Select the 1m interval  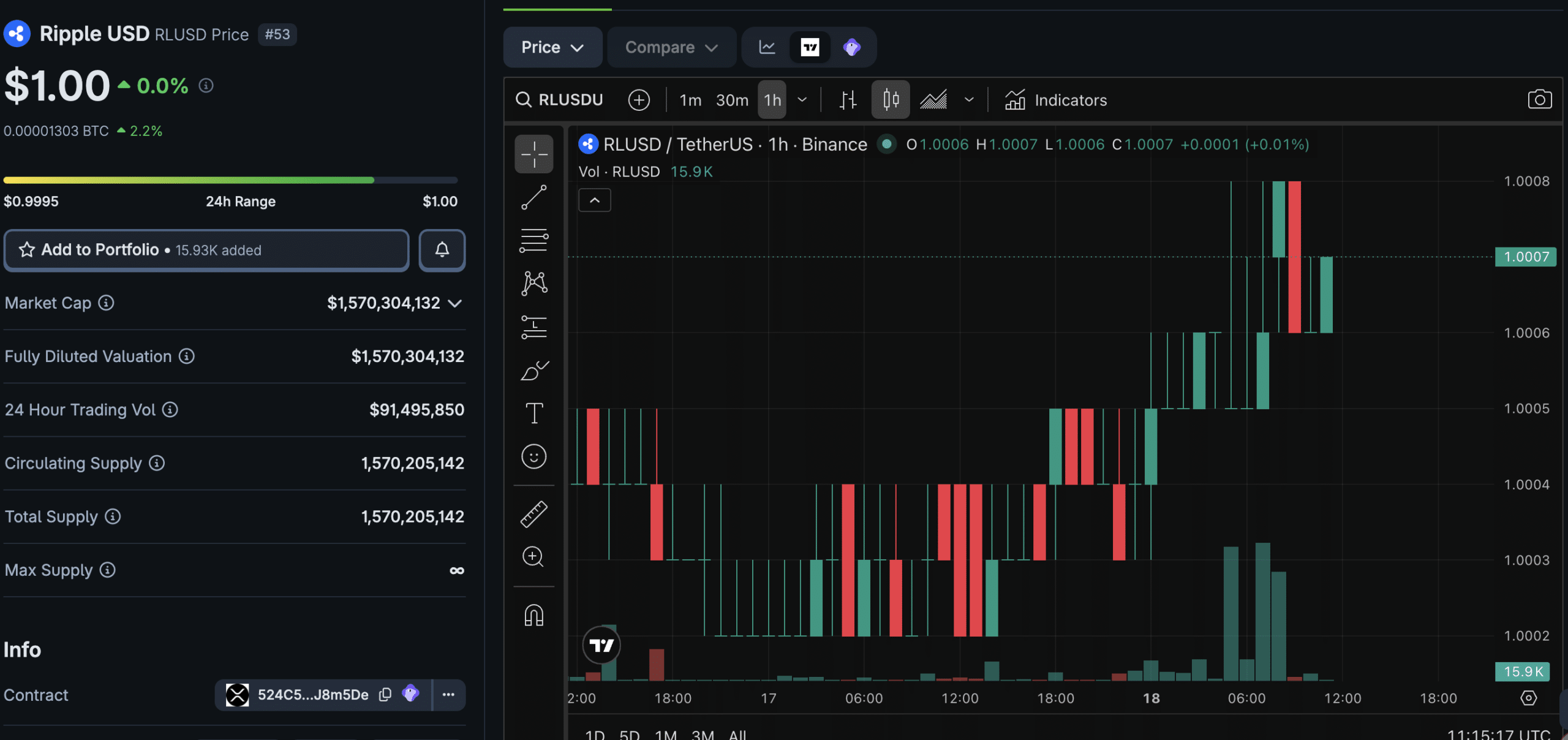click(690, 100)
